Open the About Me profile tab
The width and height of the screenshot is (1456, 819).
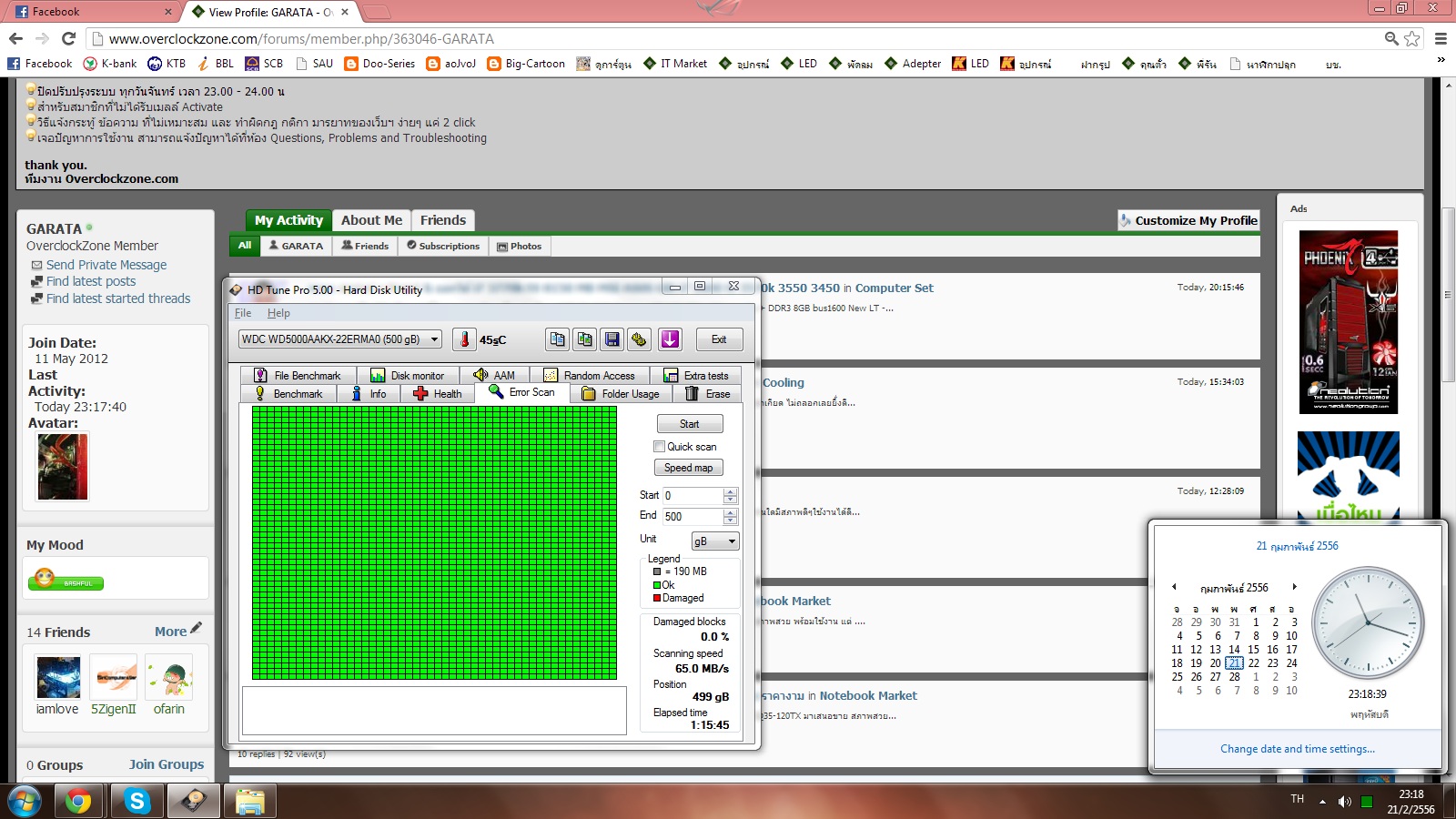(x=371, y=220)
